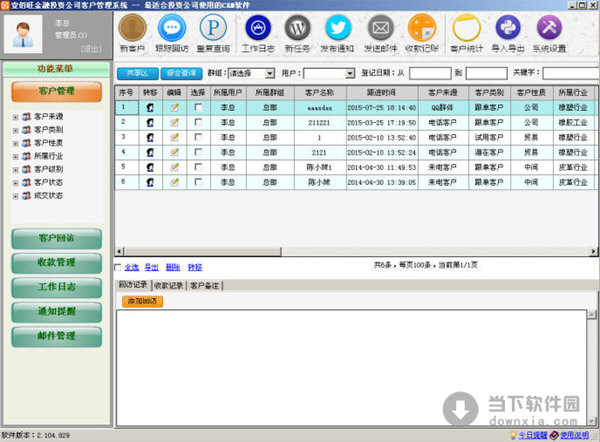The width and height of the screenshot is (600, 442).
Task: Tick the selection checkbox in row 2
Action: pos(198,122)
